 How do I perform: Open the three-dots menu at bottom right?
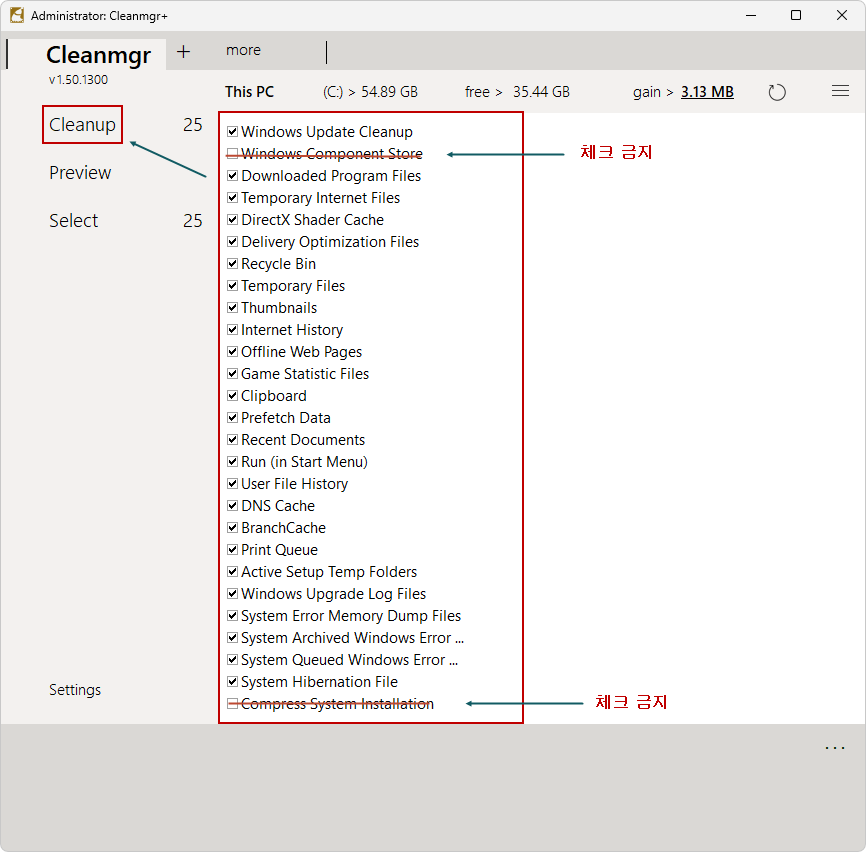(835, 748)
